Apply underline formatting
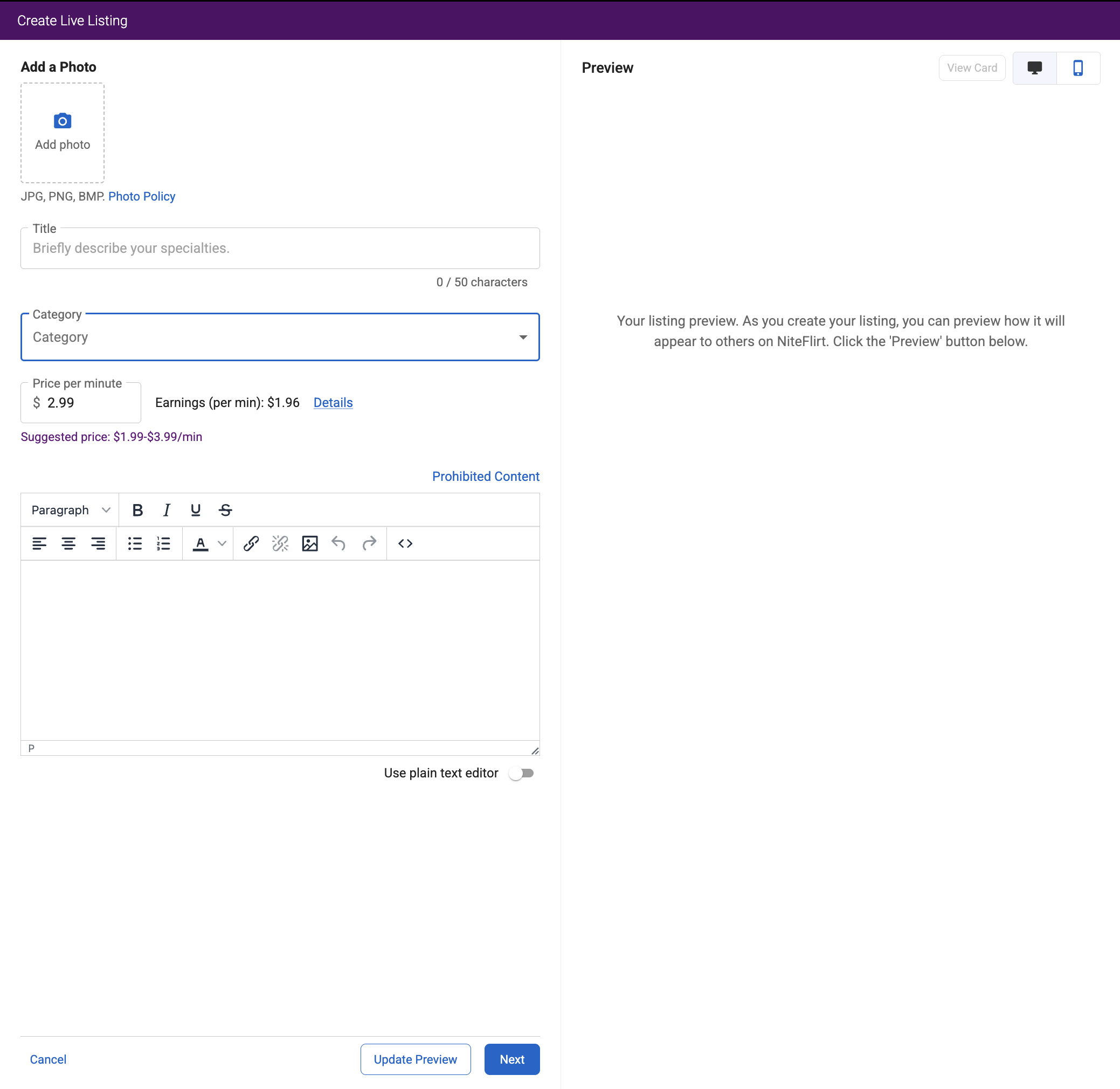The height and width of the screenshot is (1089, 1120). coord(196,510)
